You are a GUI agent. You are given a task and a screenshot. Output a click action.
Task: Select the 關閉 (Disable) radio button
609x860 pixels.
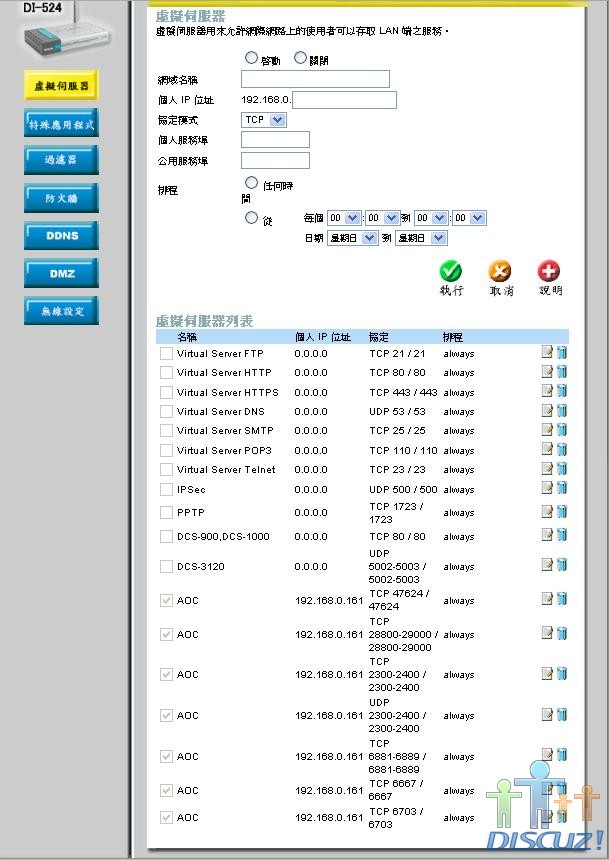point(300,57)
